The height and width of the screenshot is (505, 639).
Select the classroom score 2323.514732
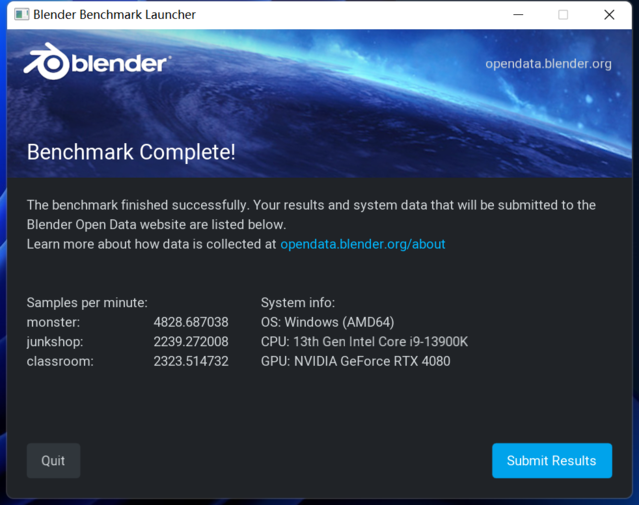point(191,361)
